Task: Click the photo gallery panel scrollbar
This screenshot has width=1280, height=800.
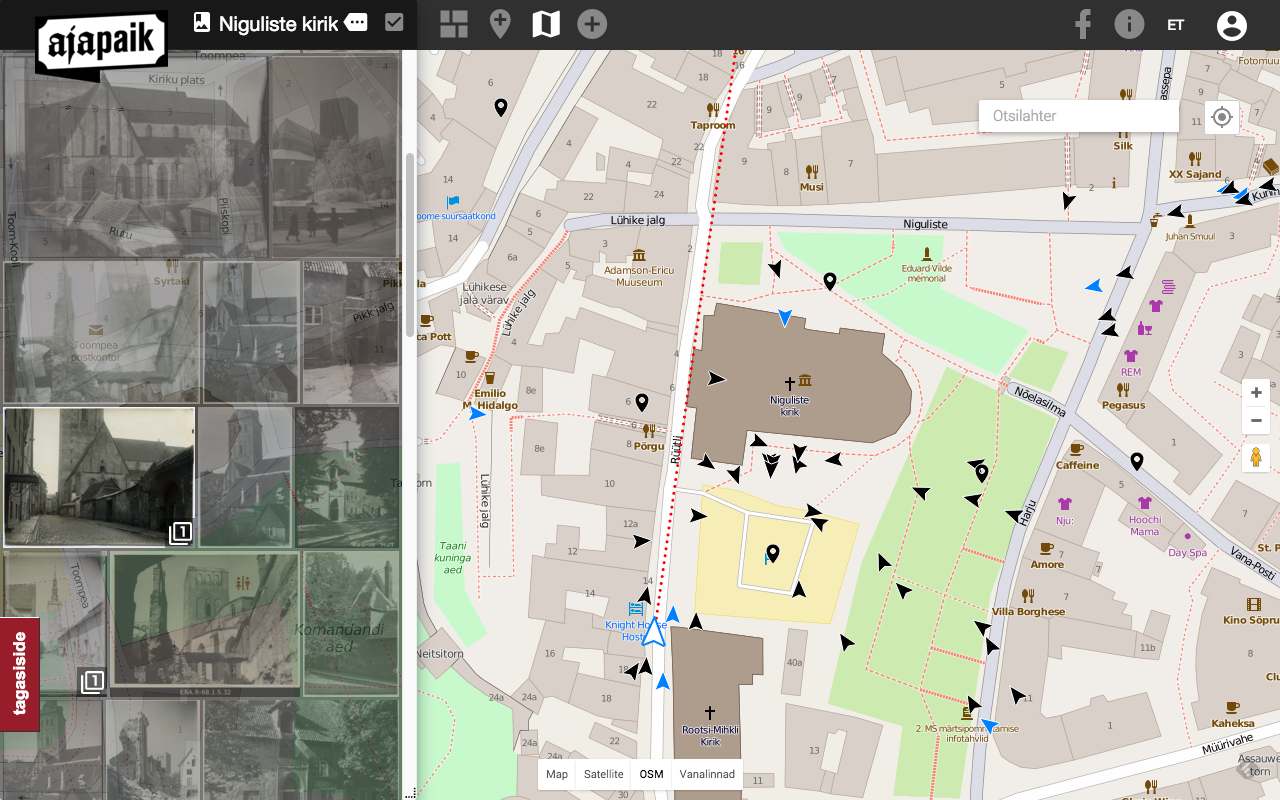Action: 409,245
